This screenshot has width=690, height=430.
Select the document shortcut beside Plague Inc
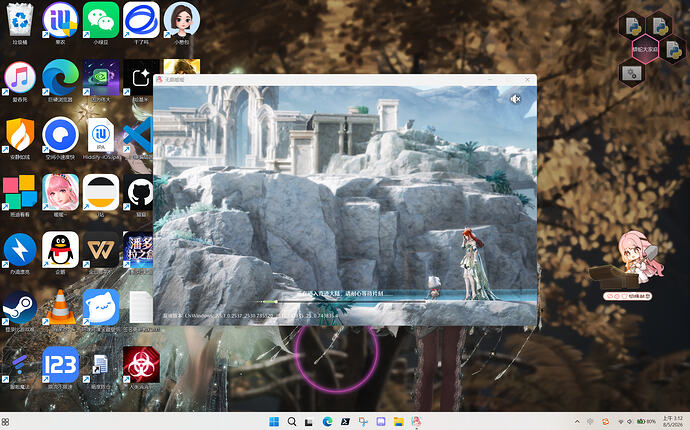pos(101,364)
